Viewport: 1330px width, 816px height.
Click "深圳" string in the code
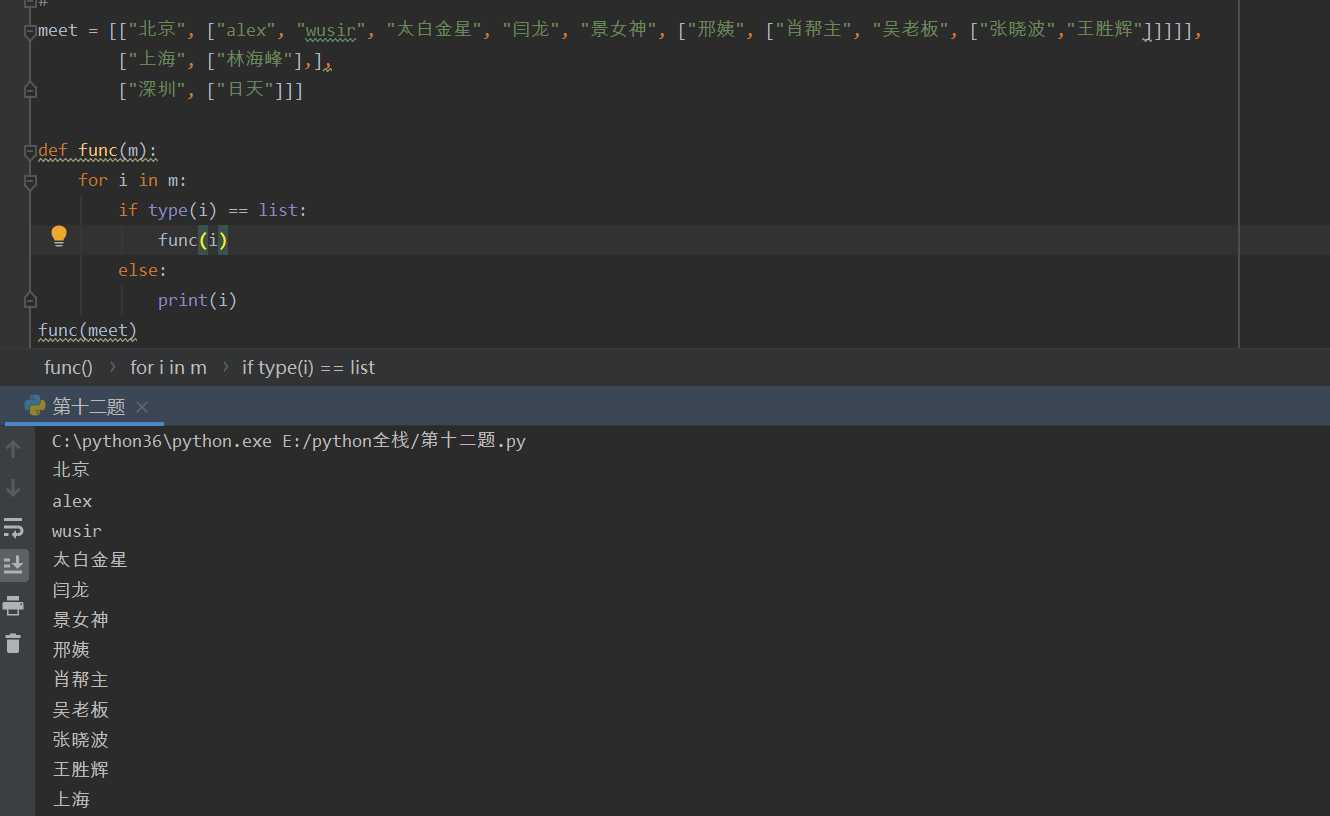click(157, 91)
